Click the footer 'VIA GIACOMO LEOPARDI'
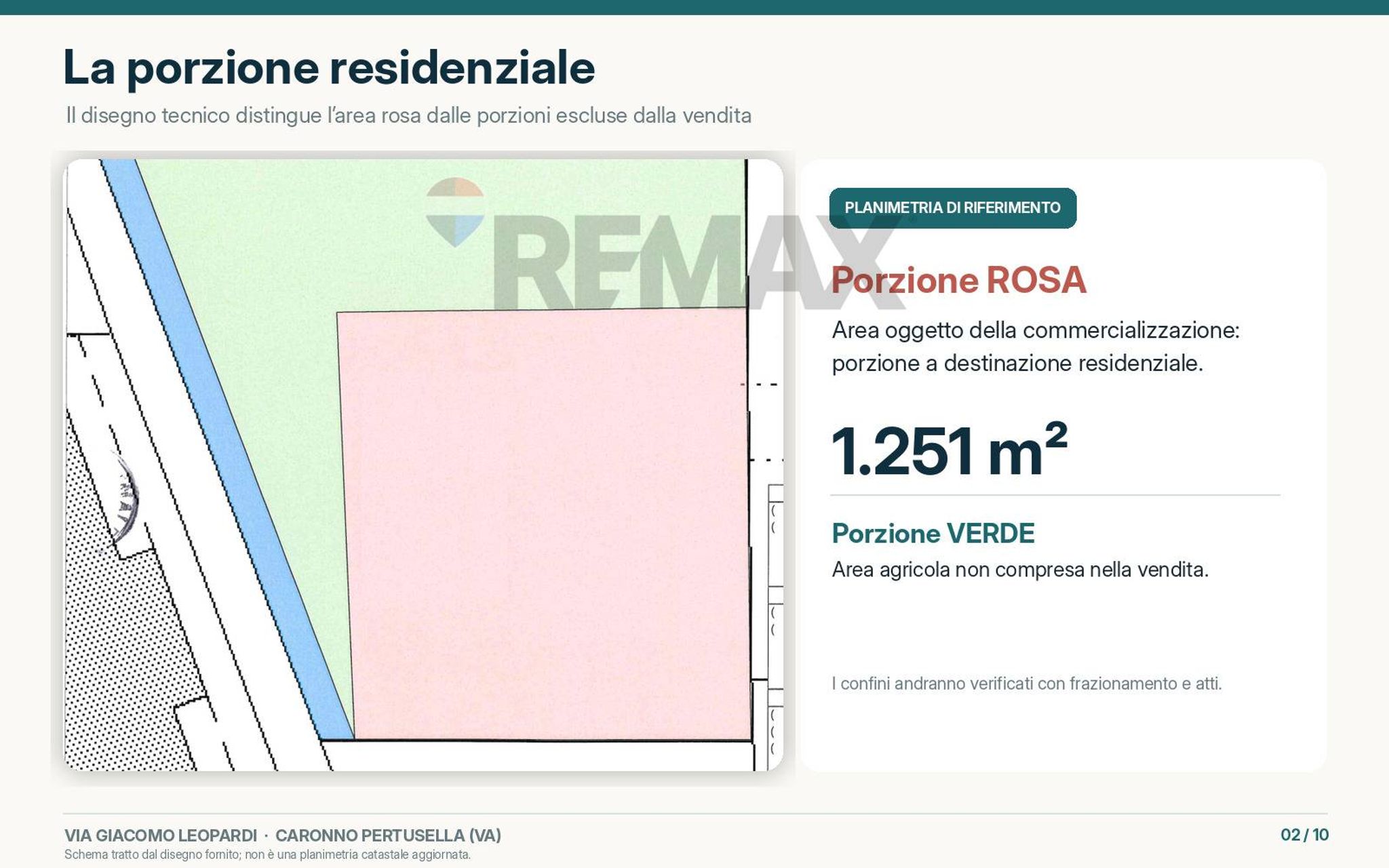The image size is (1389, 868). point(161,835)
